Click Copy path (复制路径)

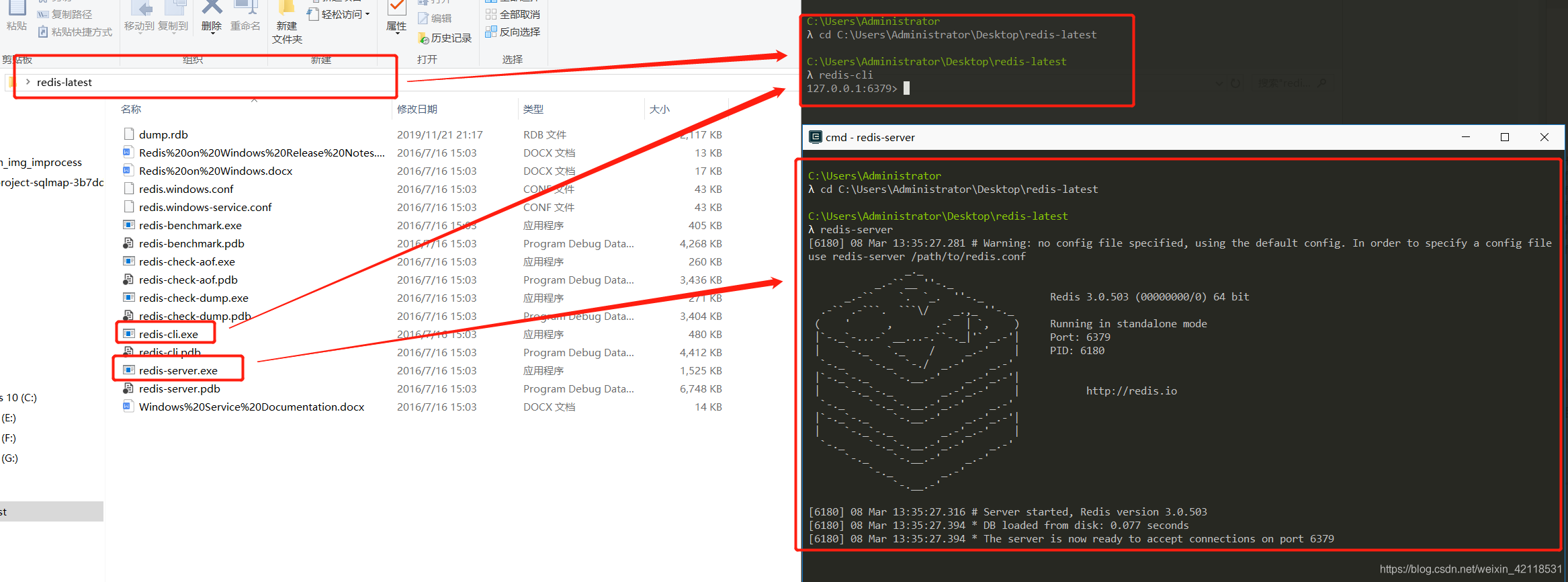coord(65,14)
